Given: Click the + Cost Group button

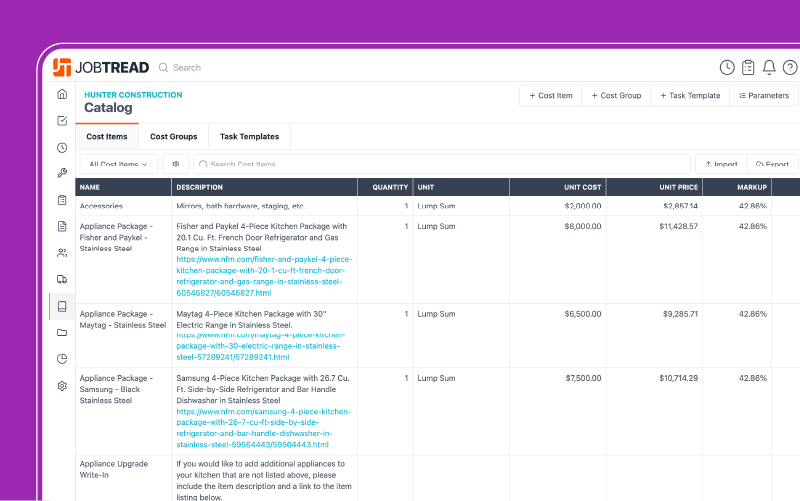Looking at the screenshot, I should (616, 95).
